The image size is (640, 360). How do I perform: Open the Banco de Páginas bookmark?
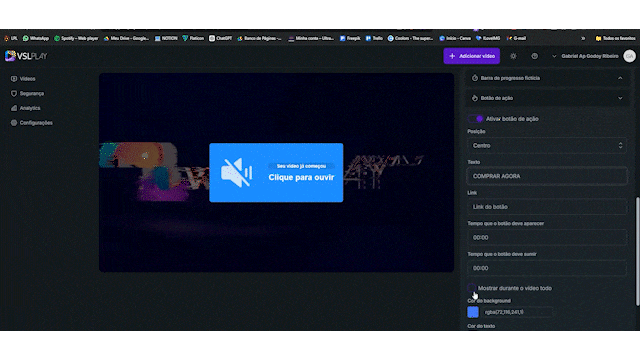coord(260,38)
